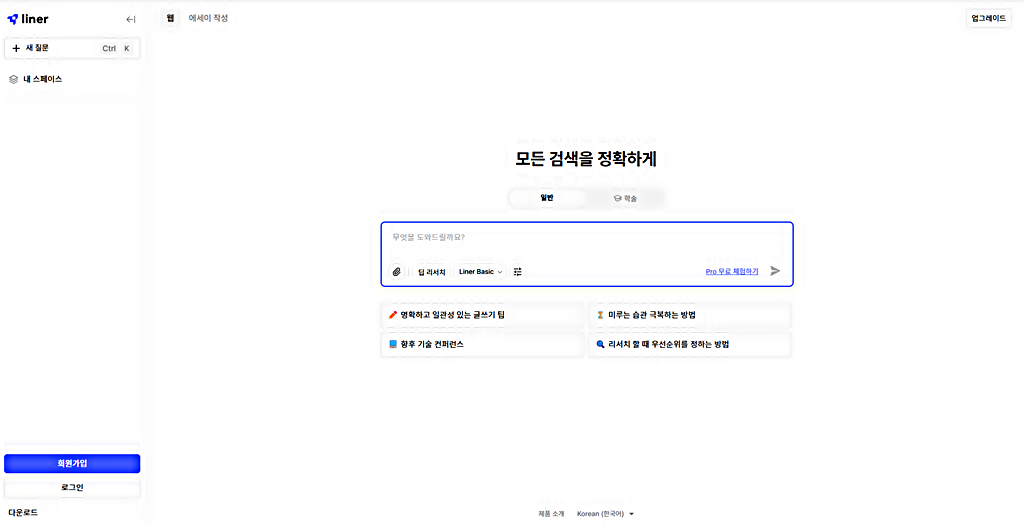Click the 회원가입 button
Screen dimensions: 1024x525
(72, 464)
